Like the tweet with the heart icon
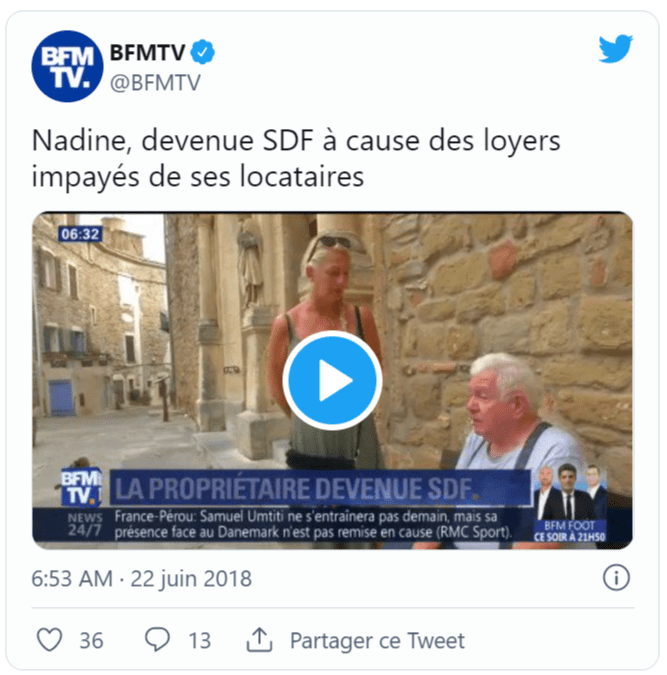Image resolution: width=667 pixels, height=675 pixels. point(50,639)
